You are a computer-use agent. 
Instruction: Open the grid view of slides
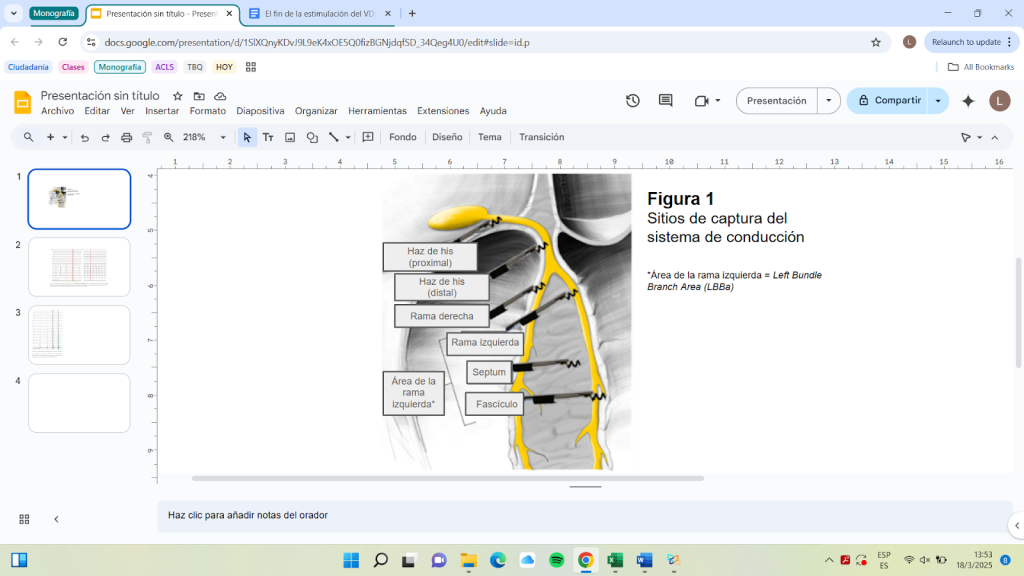click(x=24, y=519)
